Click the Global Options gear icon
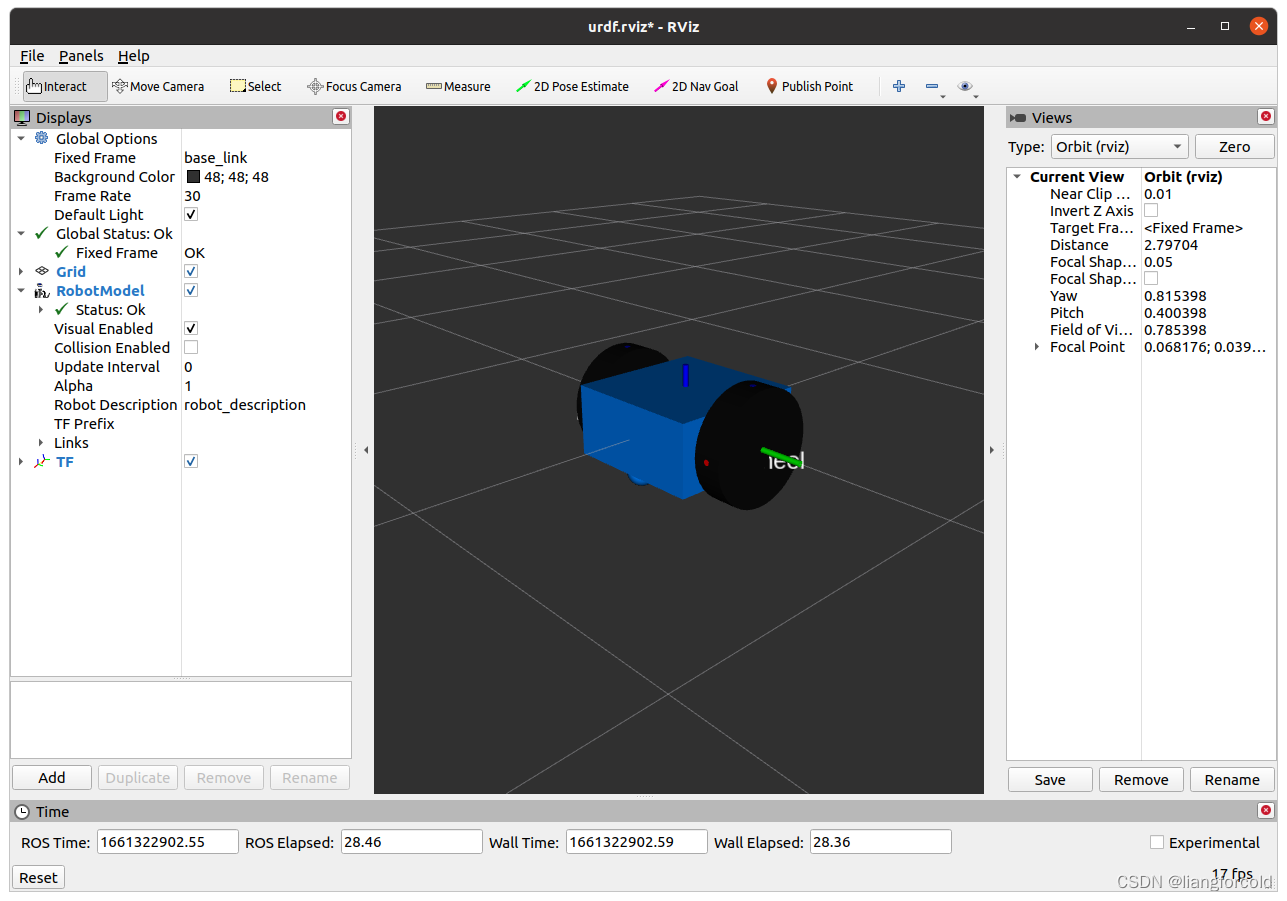 tap(42, 138)
